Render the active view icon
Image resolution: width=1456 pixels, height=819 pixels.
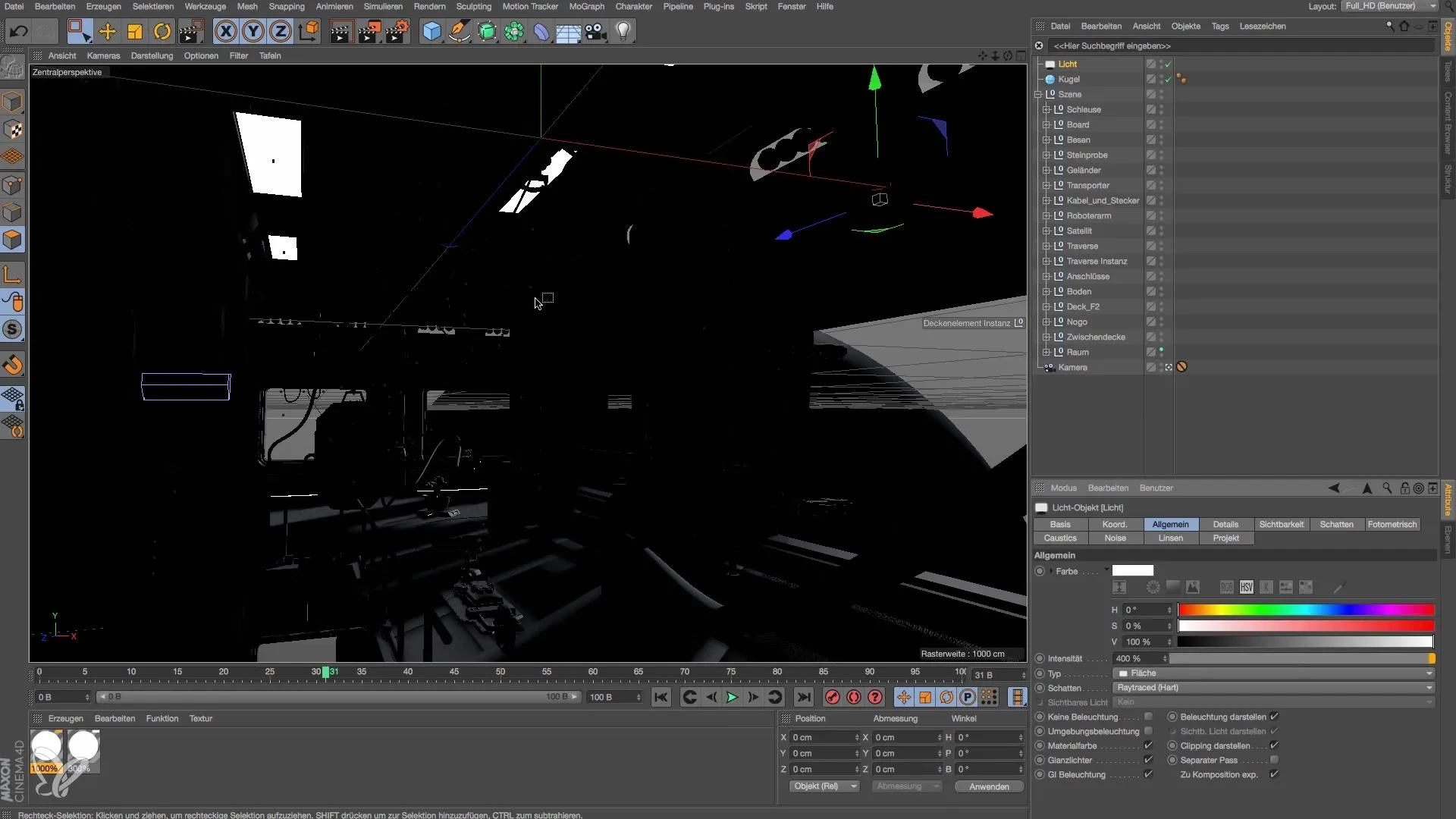[341, 31]
